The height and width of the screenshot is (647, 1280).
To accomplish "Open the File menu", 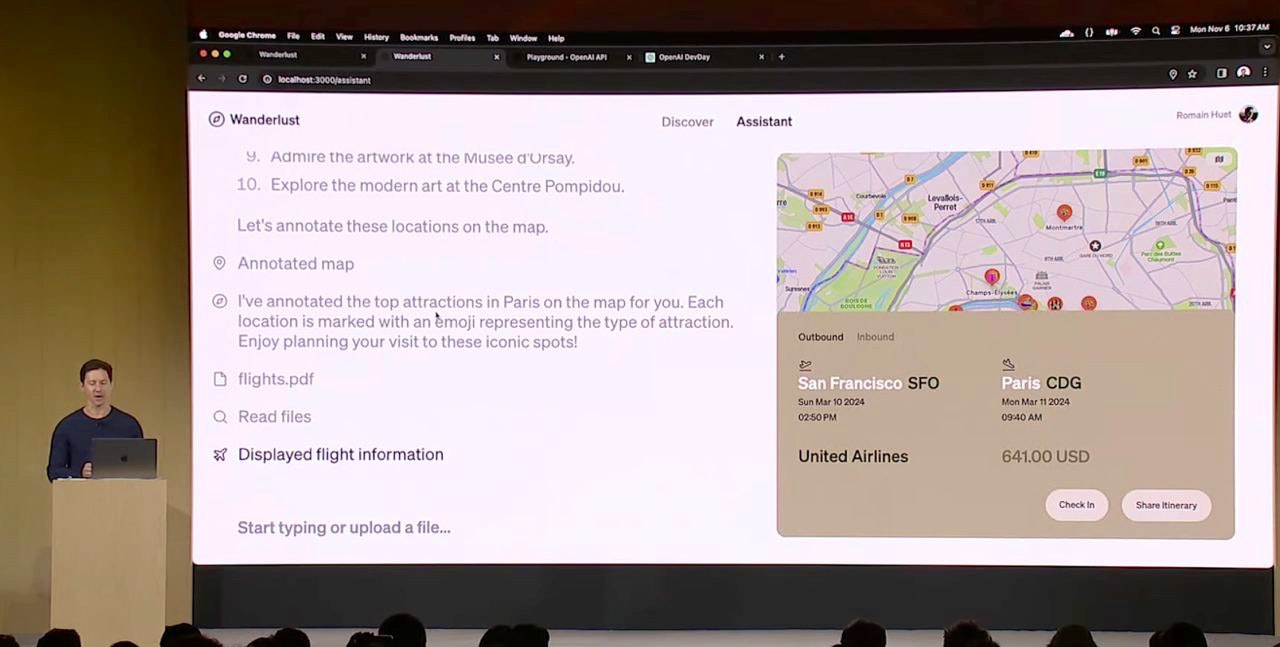I will pos(293,37).
